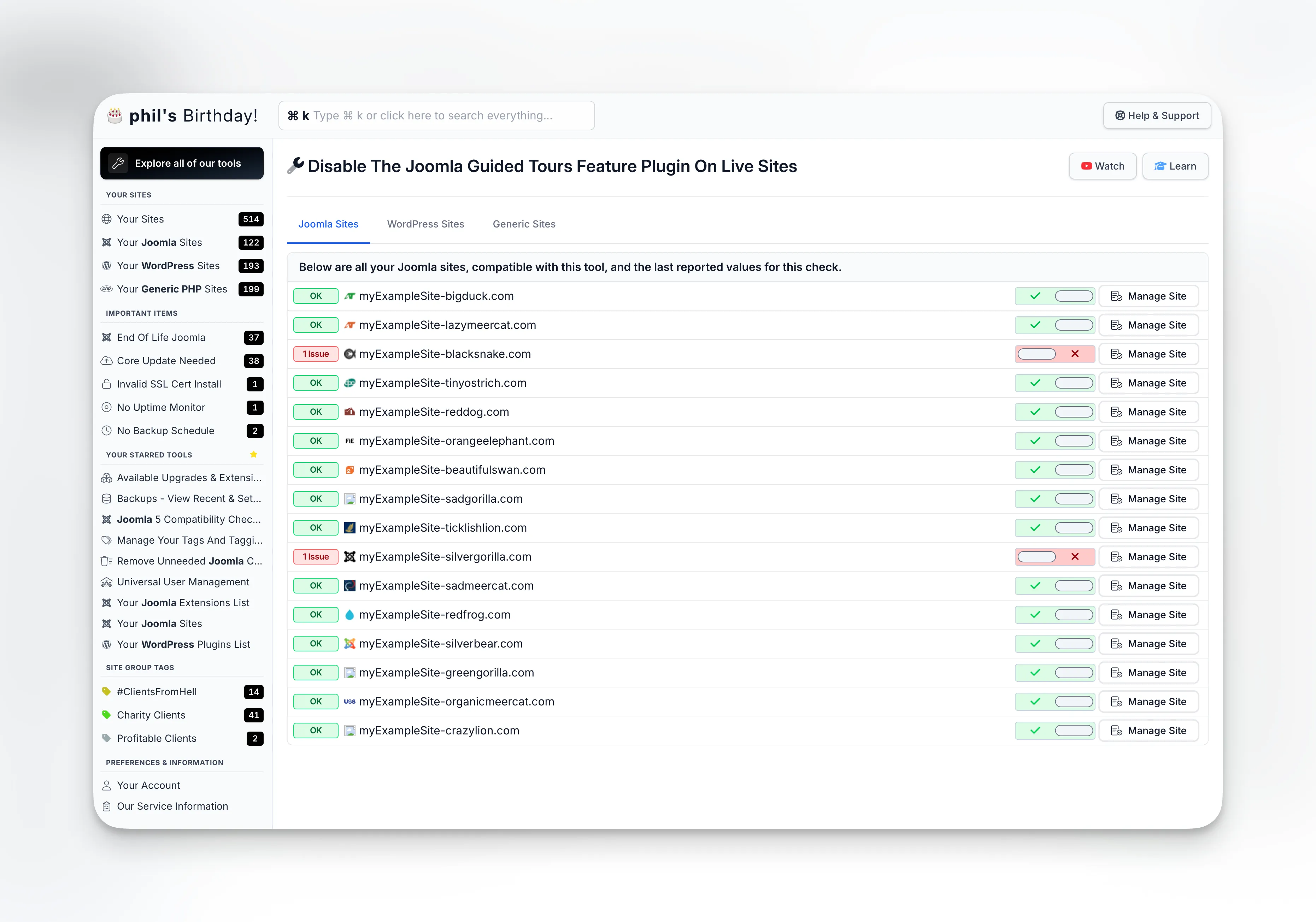Click the WordPress logo next to Your WordPress Sites
The image size is (1316, 922).
tap(107, 266)
